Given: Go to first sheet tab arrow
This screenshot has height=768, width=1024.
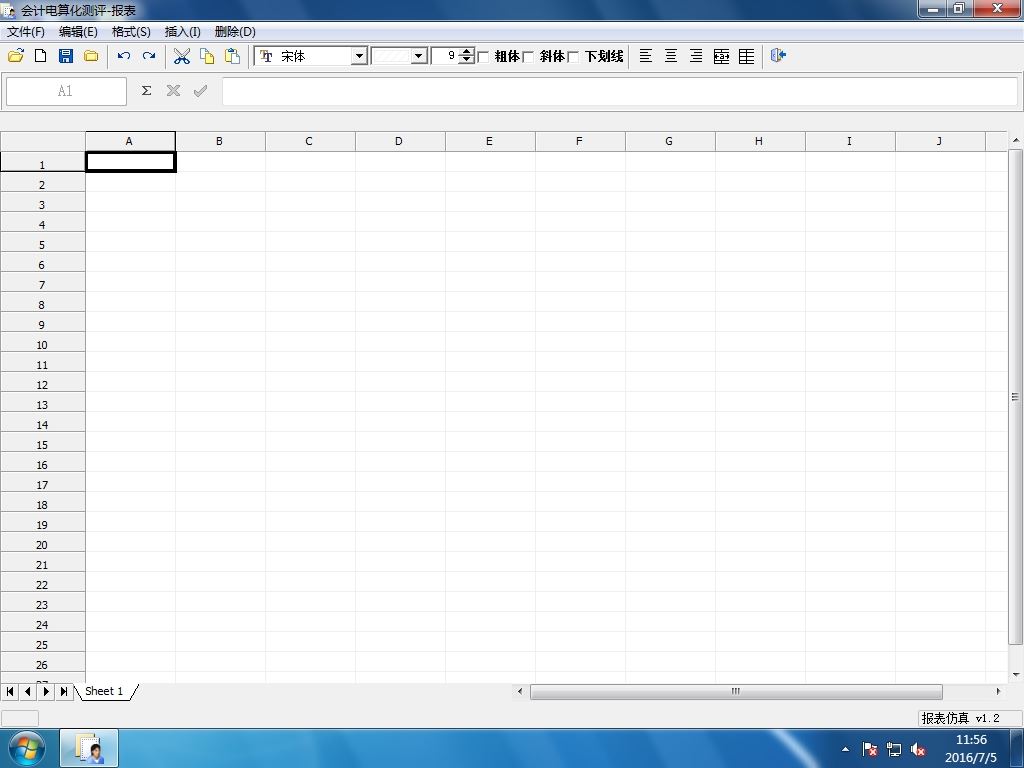Looking at the screenshot, I should (10, 691).
